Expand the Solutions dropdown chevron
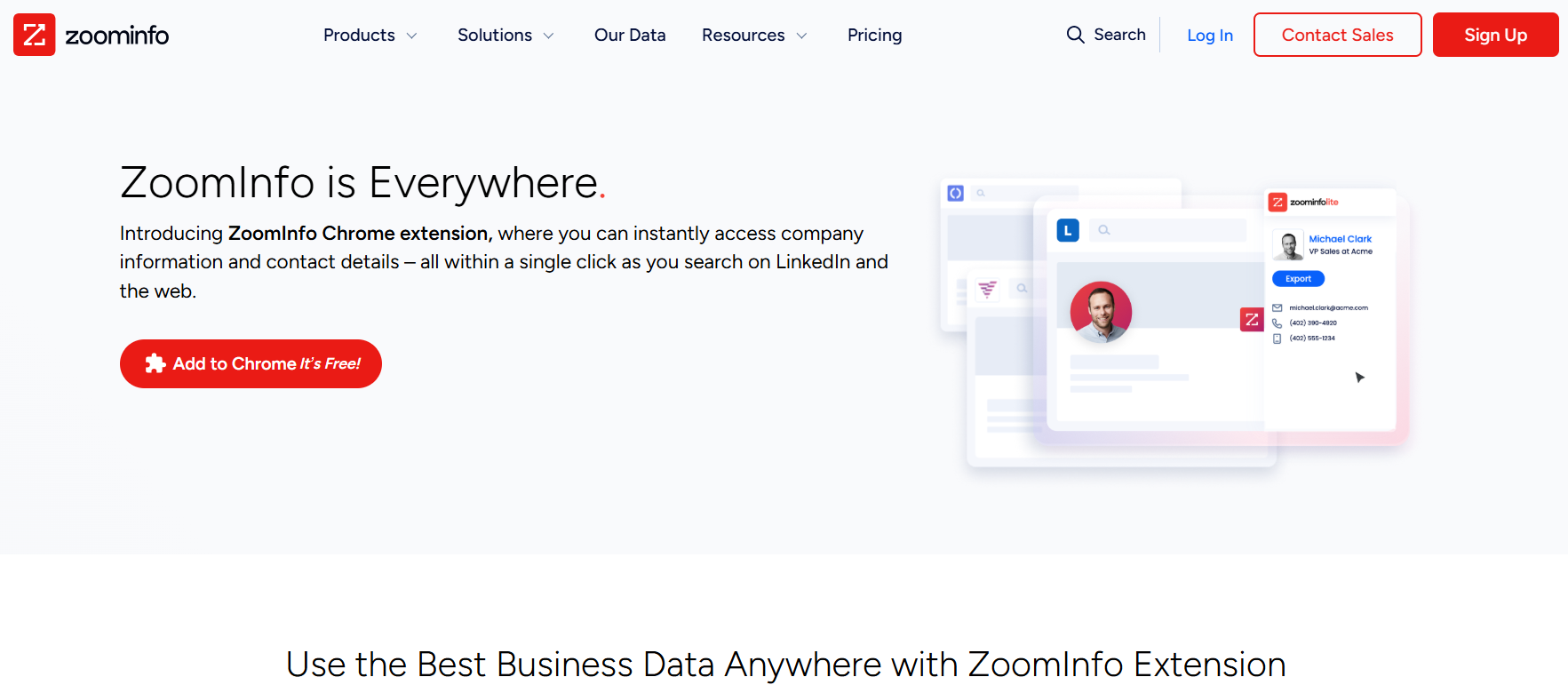Image resolution: width=1568 pixels, height=693 pixels. coord(548,36)
